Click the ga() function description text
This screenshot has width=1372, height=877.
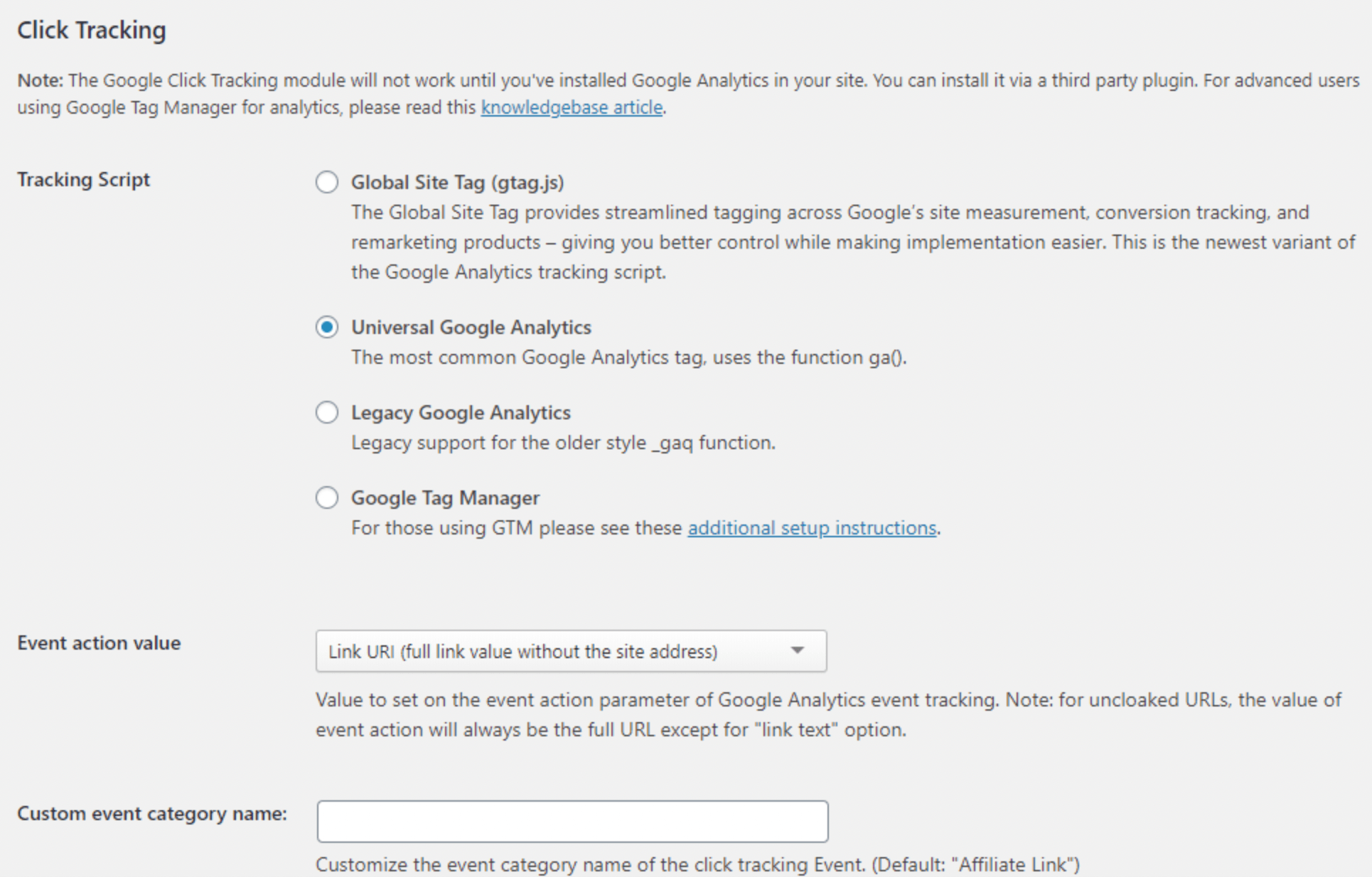[628, 357]
